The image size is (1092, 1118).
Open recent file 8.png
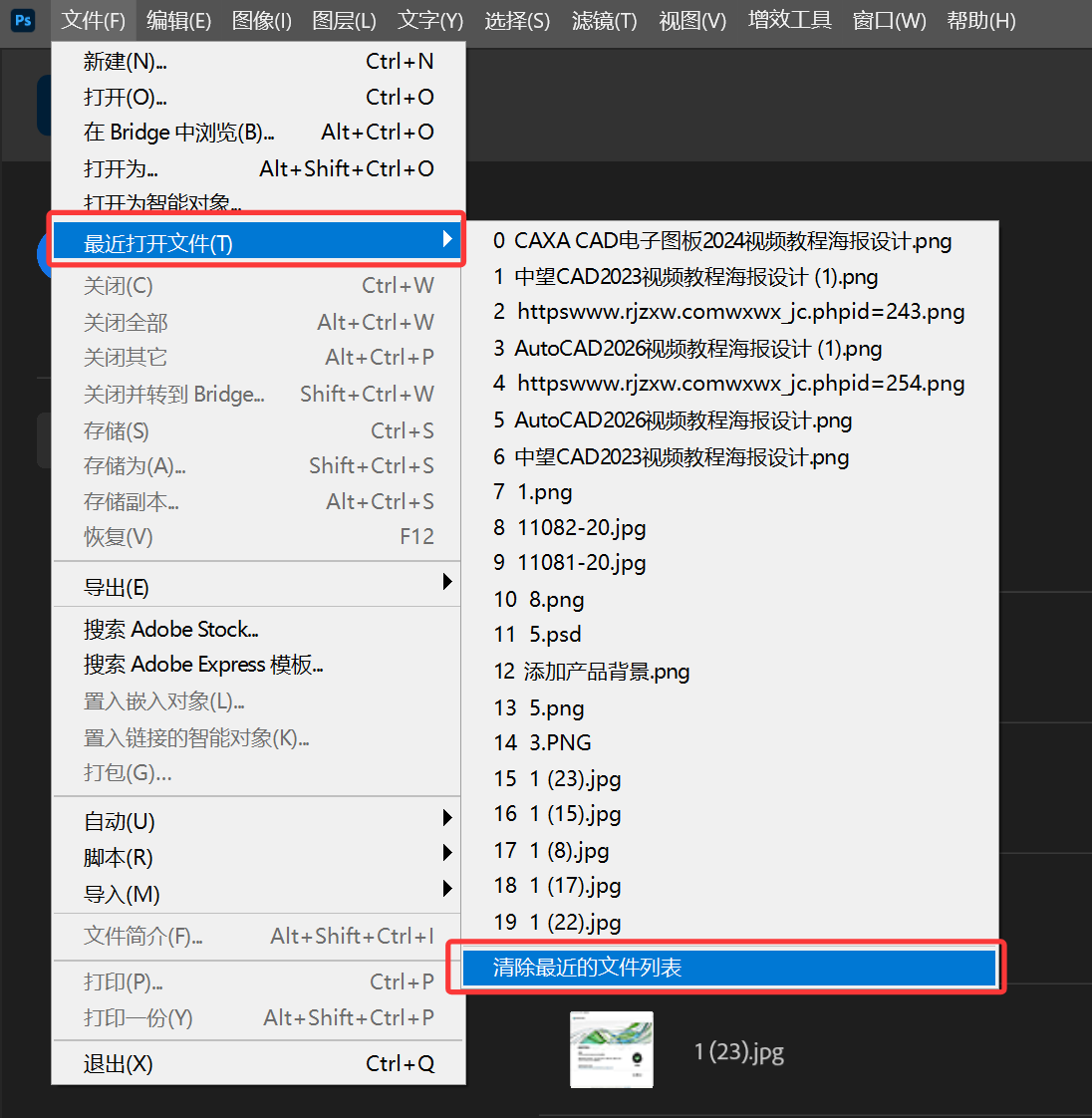point(730,599)
